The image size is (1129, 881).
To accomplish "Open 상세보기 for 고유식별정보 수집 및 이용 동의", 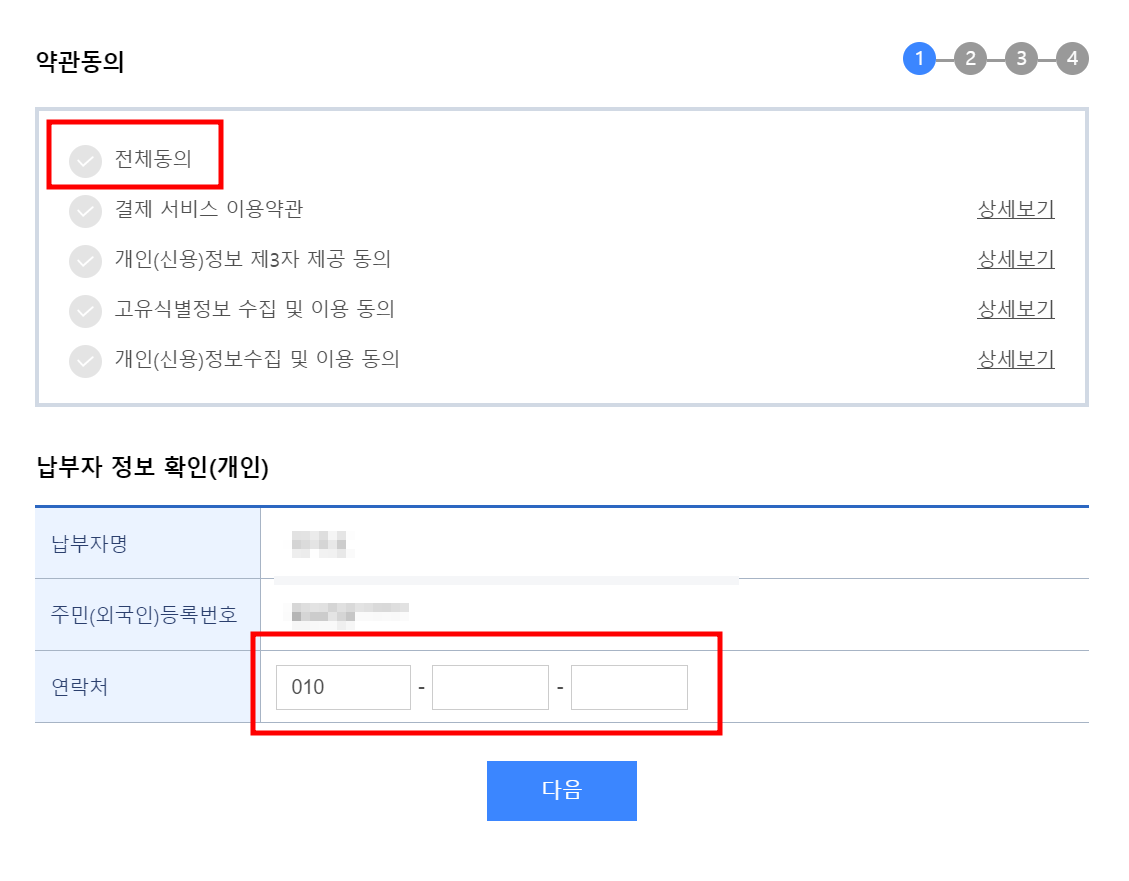I will 1015,310.
